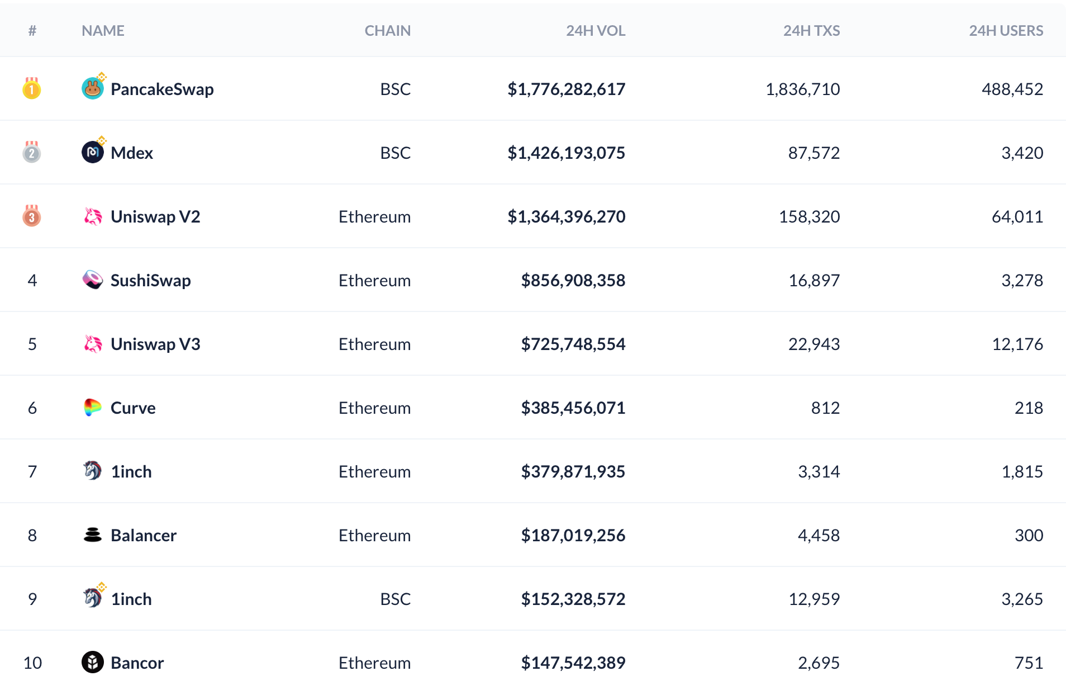Sort table by 24H USERS column
Screen dimensions: 1066x690
coord(1005,31)
